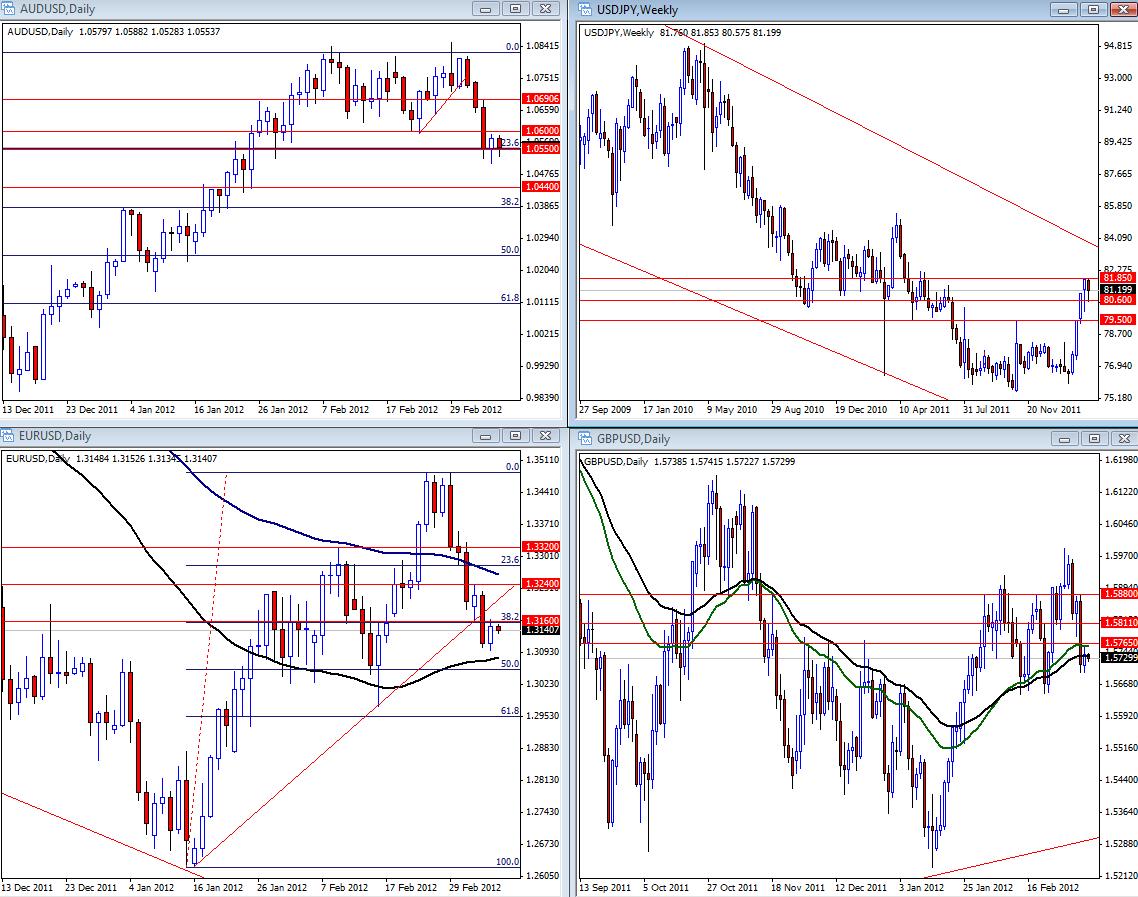Maximize the USDJPY,Weekly chart window
The image size is (1138, 897).
[1093, 9]
